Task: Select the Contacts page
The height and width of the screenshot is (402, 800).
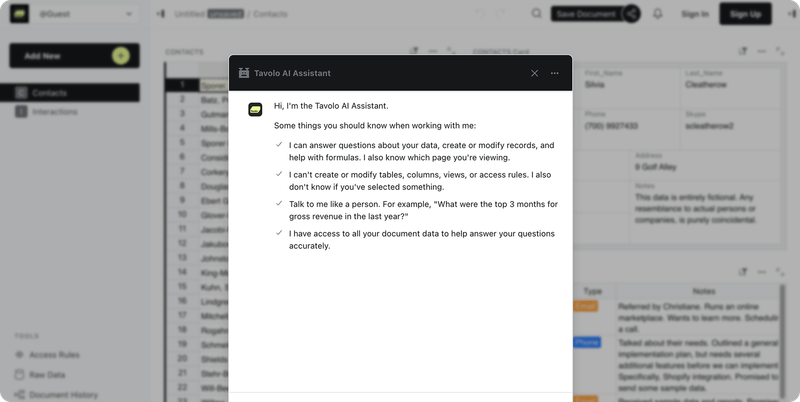Action: 75,93
